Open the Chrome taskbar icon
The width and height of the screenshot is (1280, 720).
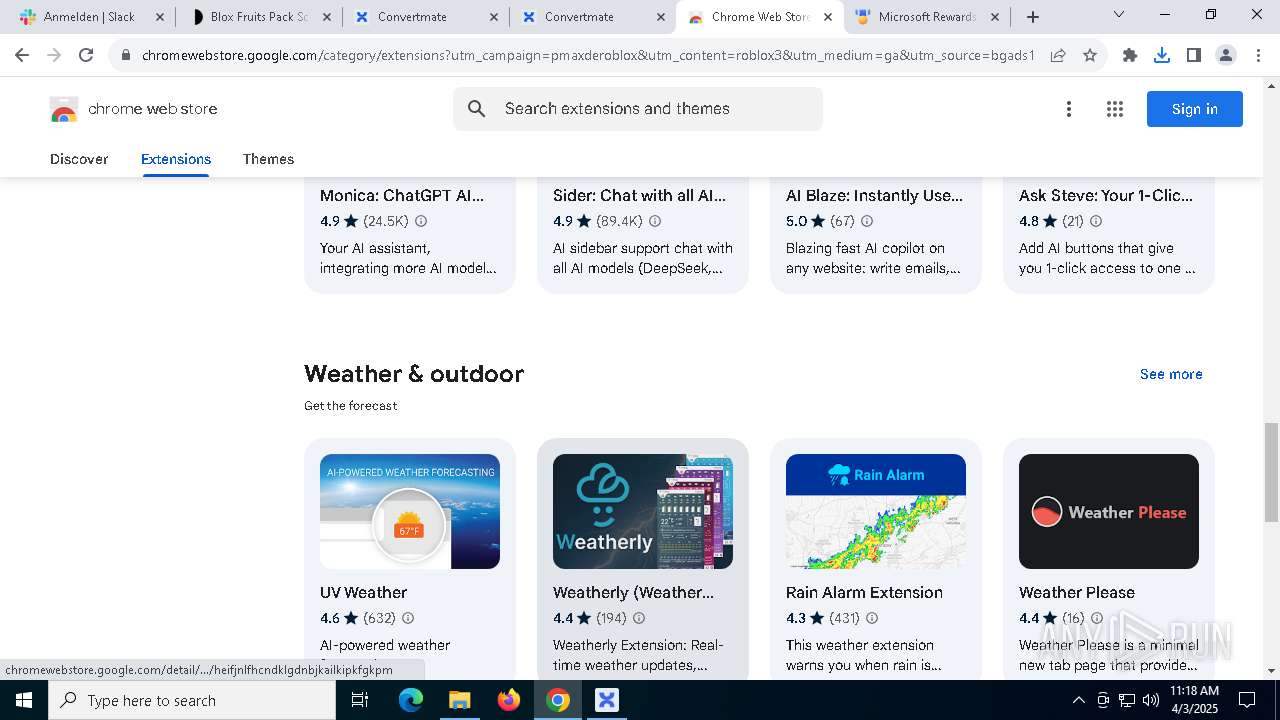pos(558,700)
